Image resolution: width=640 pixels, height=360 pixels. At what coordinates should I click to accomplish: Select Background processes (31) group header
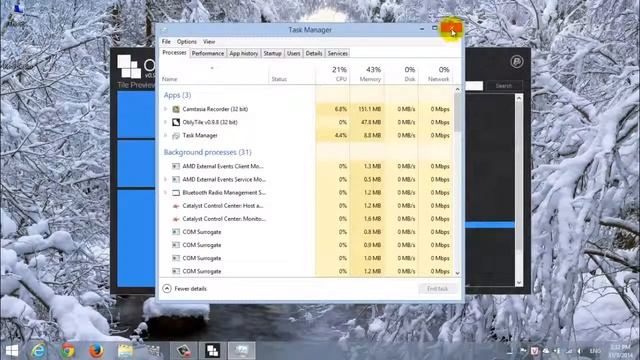[x=207, y=152]
